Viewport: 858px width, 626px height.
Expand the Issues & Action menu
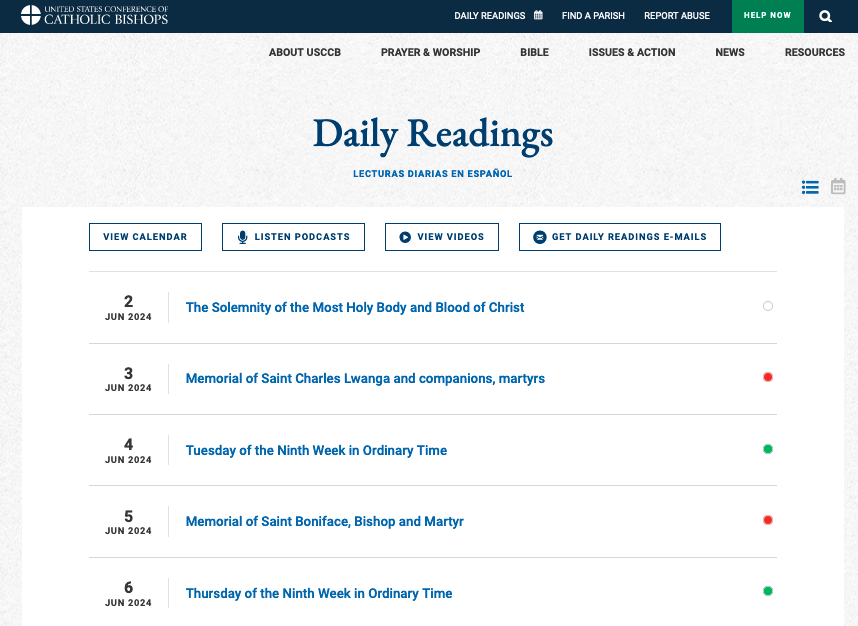(x=631, y=52)
